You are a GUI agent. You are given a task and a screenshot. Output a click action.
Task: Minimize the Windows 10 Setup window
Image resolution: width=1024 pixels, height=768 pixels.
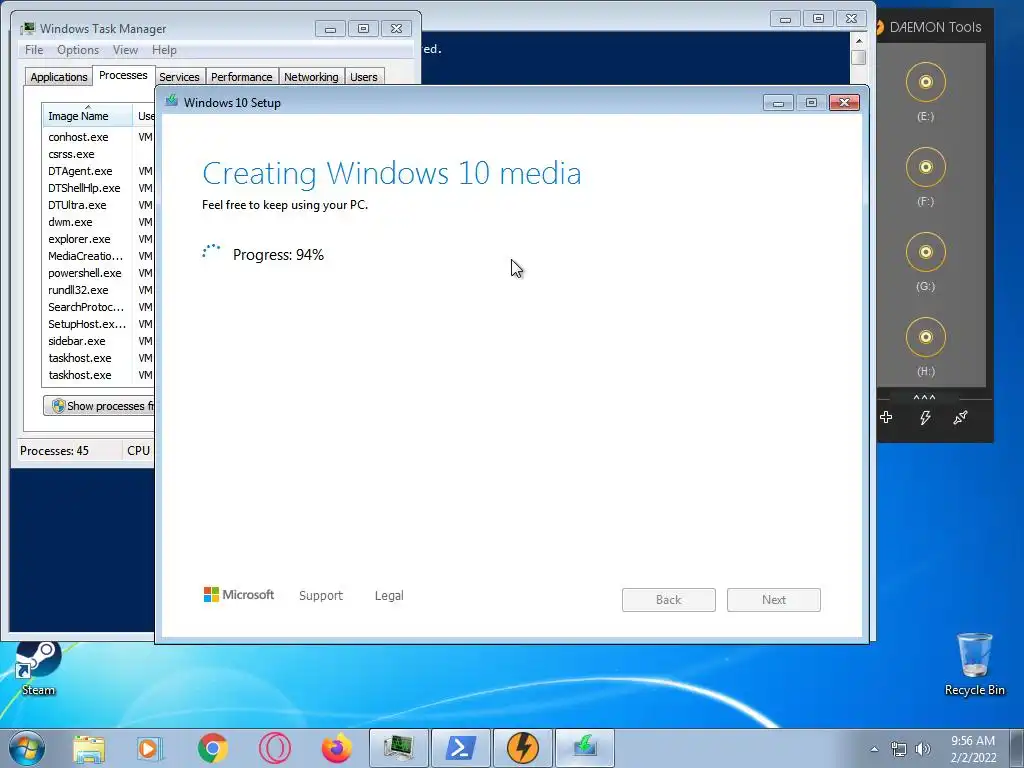pos(778,103)
